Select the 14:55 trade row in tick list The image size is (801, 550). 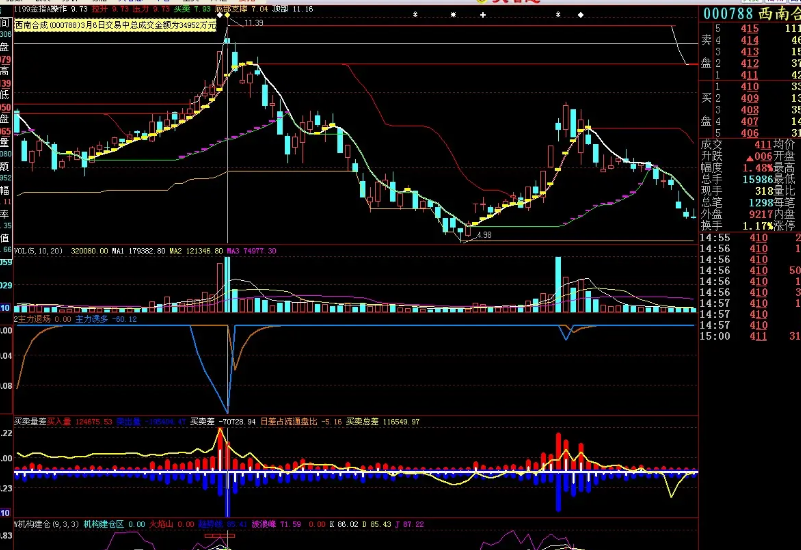750,238
